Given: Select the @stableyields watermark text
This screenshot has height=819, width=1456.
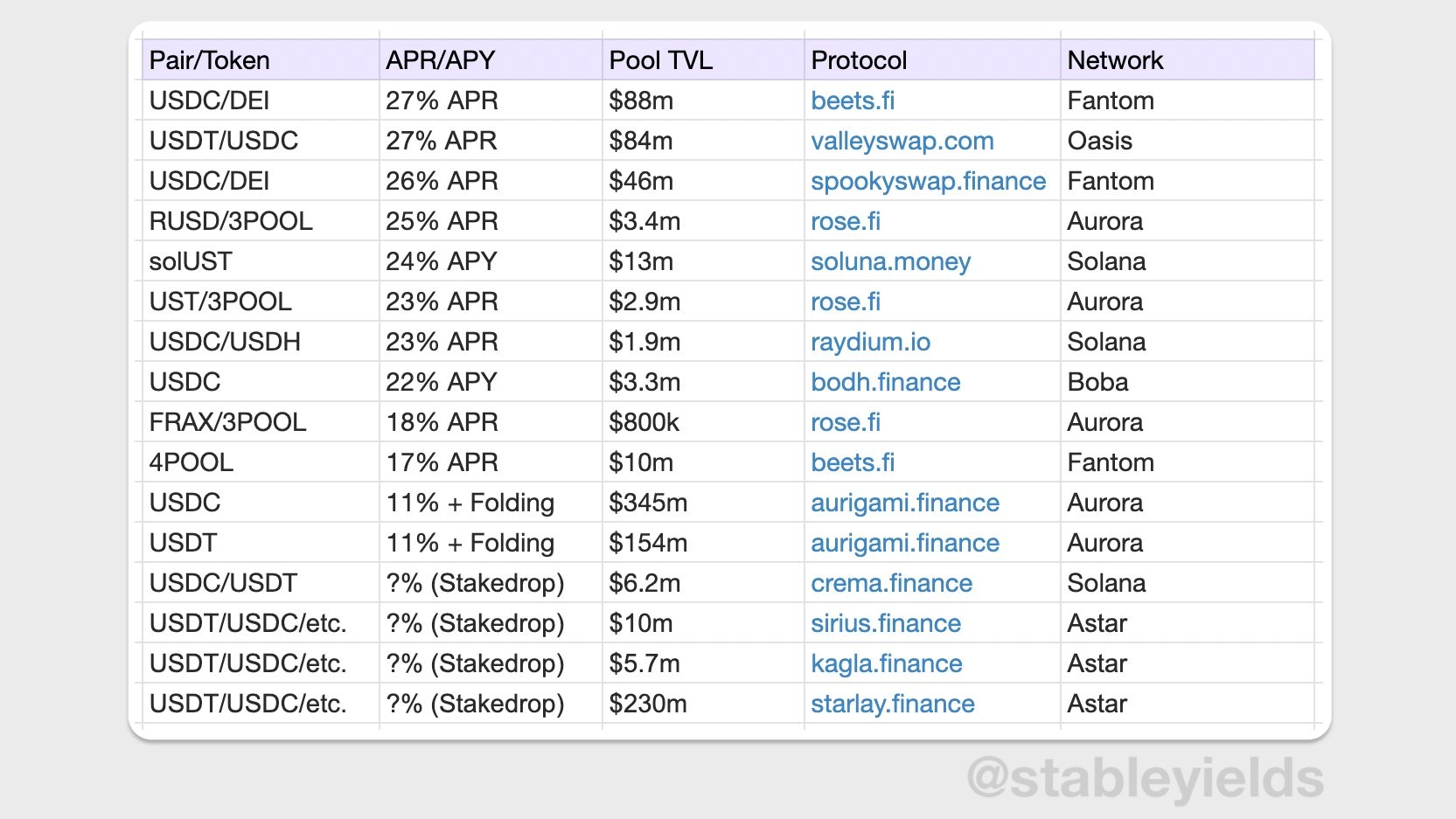Looking at the screenshot, I should click(x=1145, y=778).
